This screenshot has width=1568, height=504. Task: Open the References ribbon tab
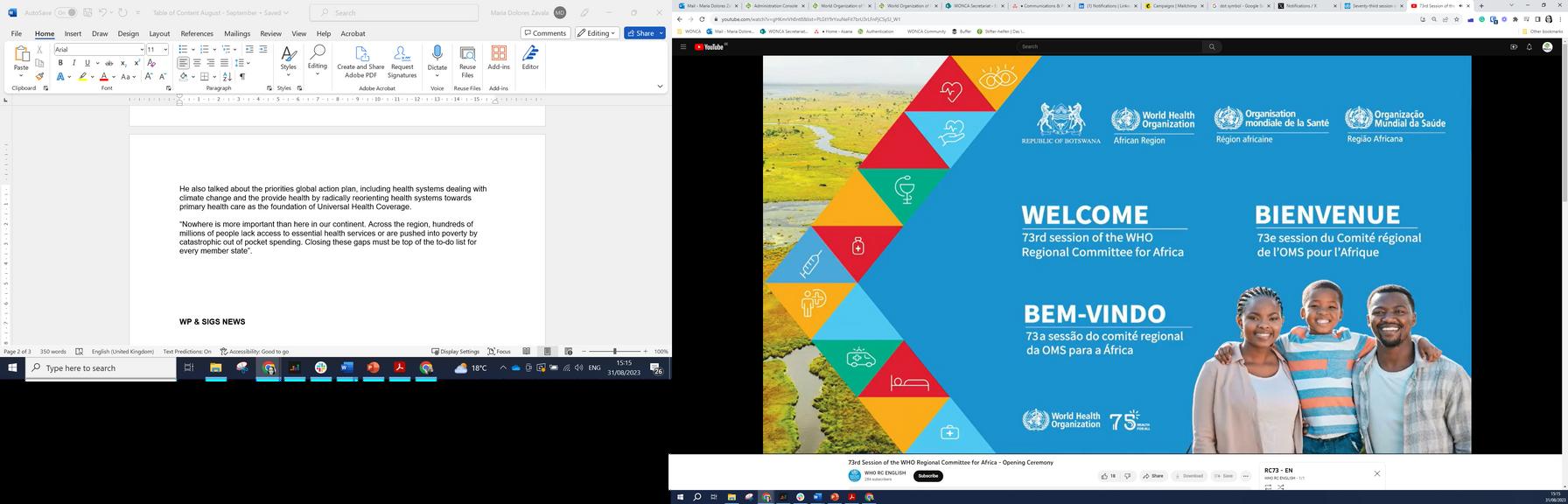(197, 33)
